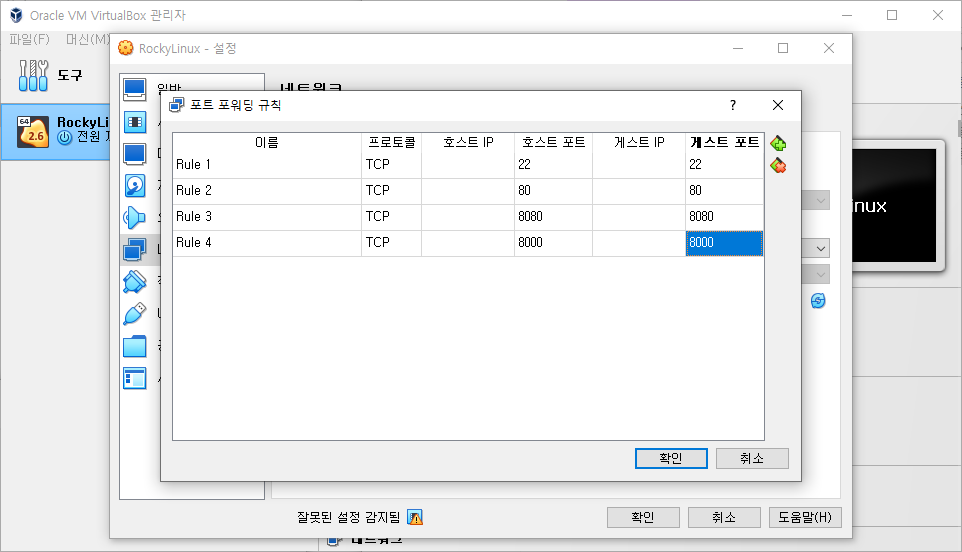Select the Rule 4 name cell
Screen dimensions: 962x552
[267, 243]
